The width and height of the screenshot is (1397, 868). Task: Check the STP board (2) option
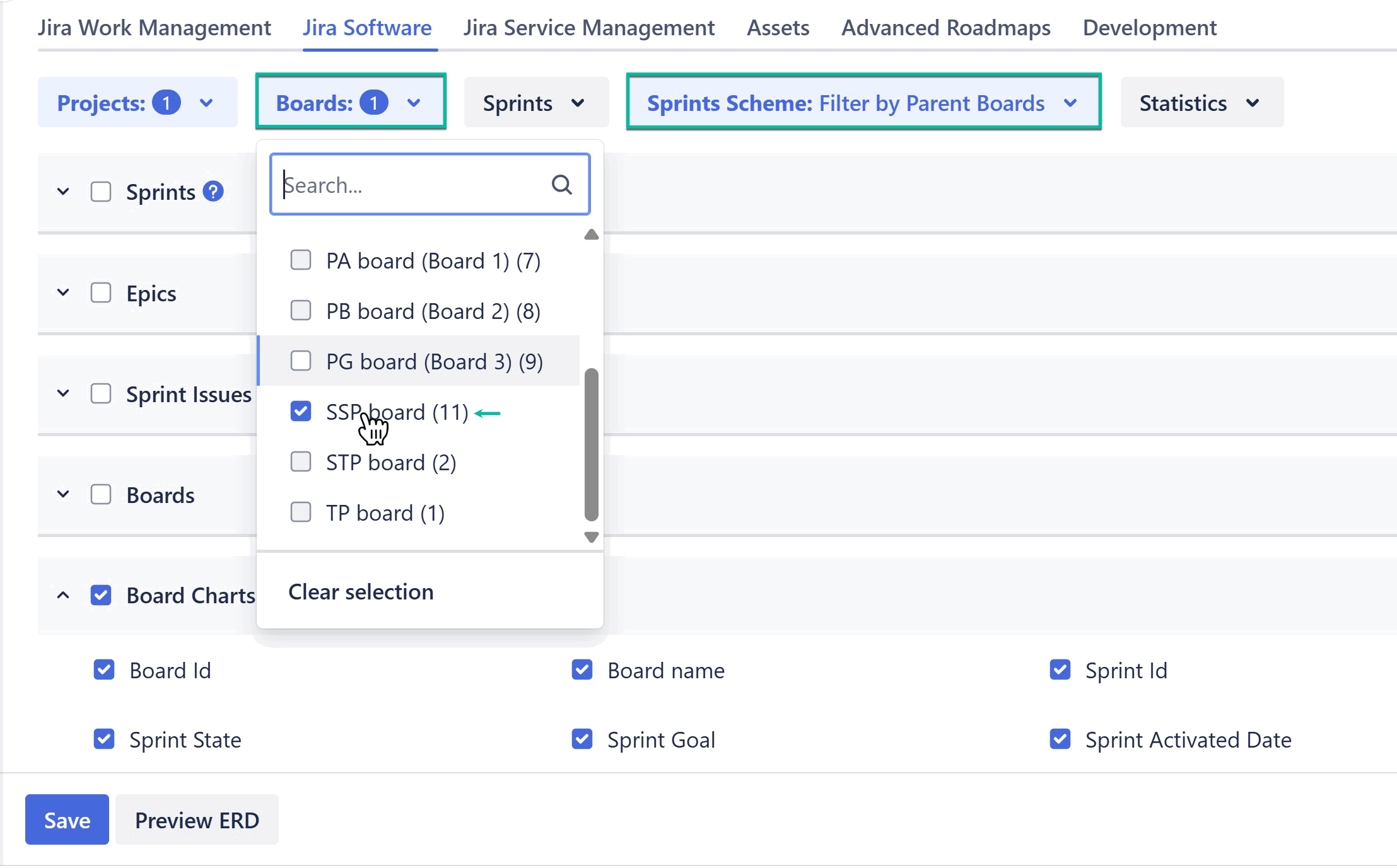301,461
